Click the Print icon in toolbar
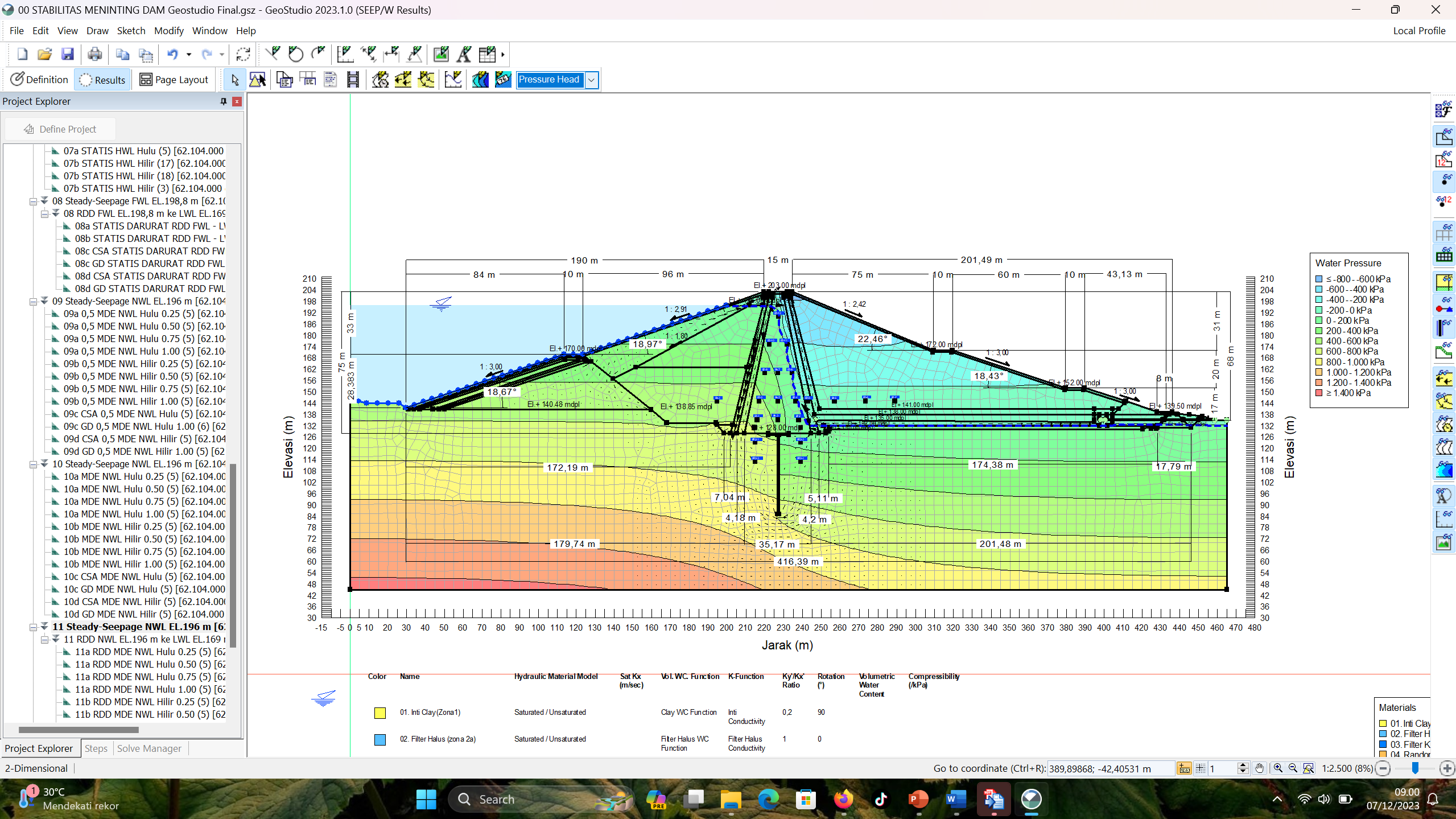The height and width of the screenshot is (819, 1456). coord(94,54)
